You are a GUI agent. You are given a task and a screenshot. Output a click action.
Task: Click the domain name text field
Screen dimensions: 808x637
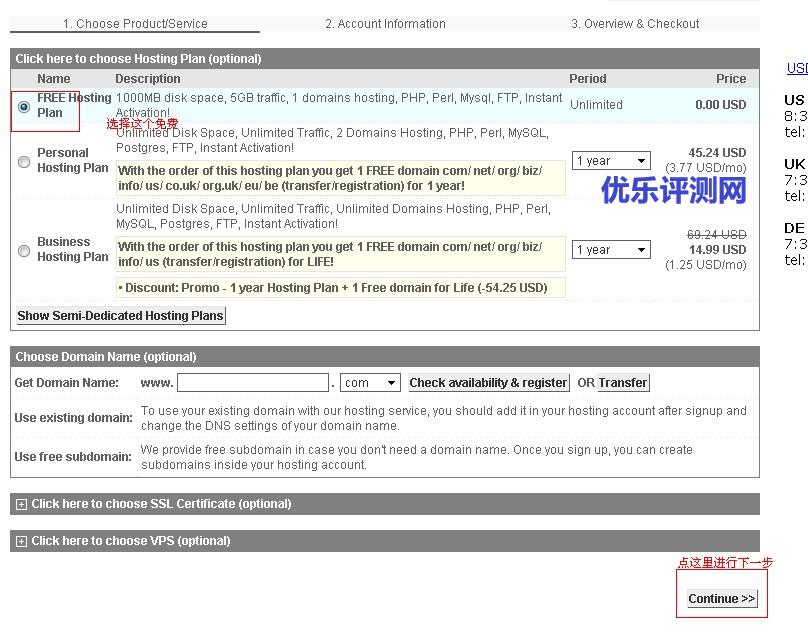click(x=252, y=383)
